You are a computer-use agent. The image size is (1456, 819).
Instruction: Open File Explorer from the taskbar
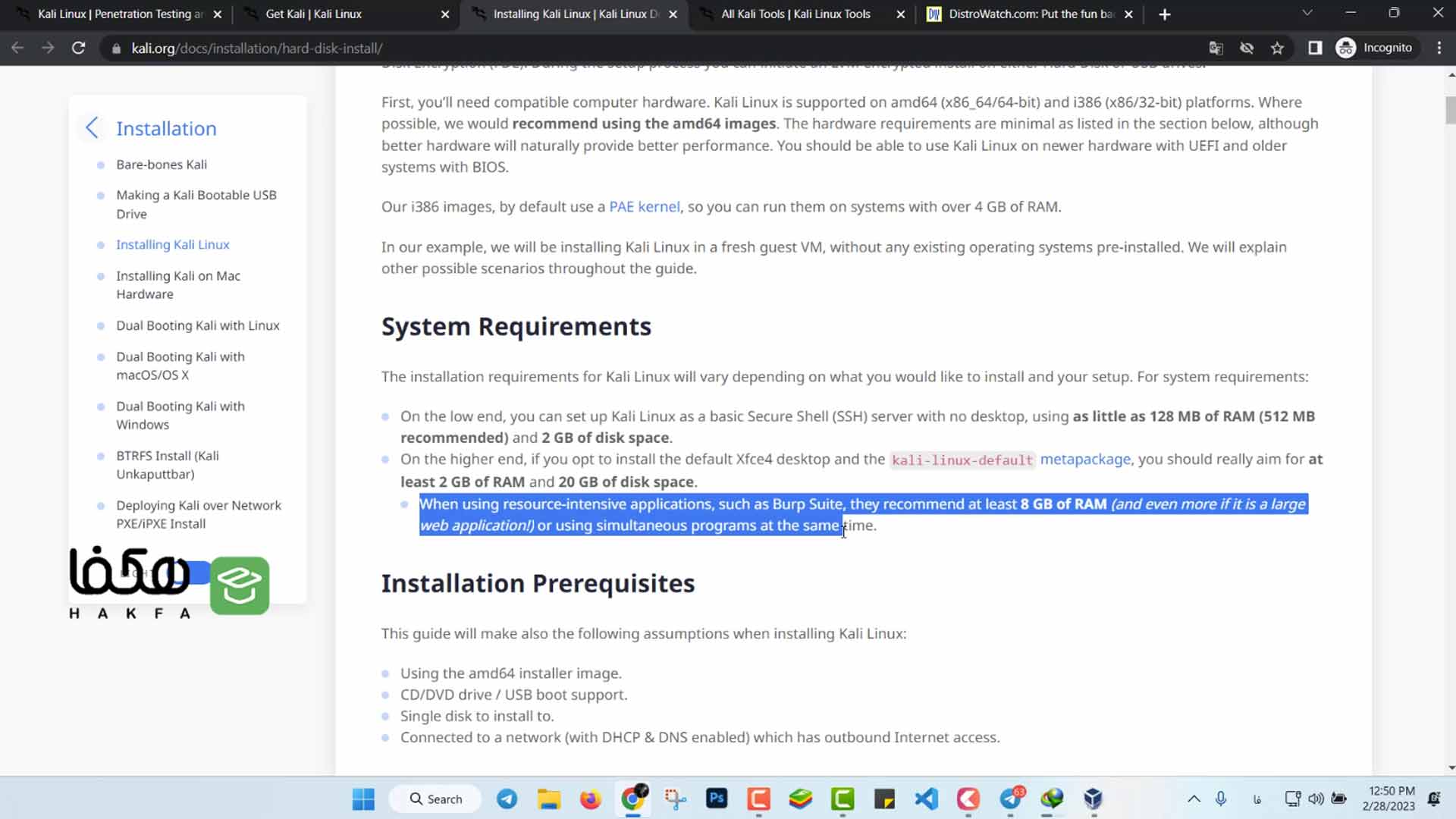click(549, 799)
